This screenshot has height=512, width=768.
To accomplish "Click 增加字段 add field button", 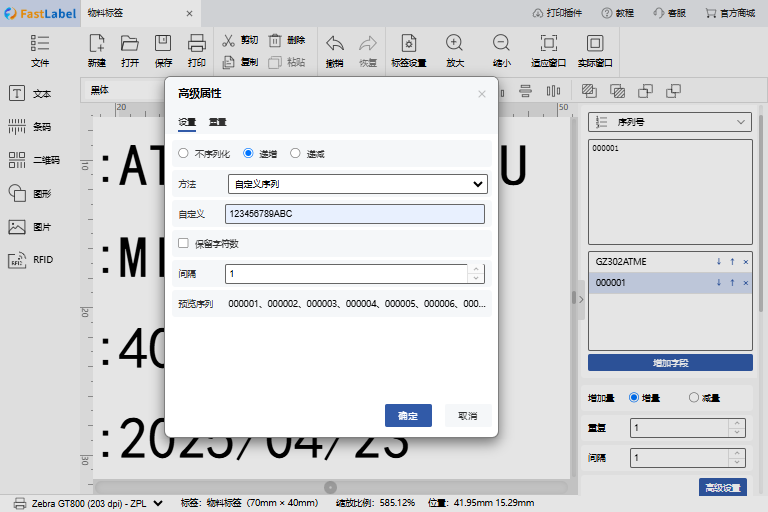I will (x=670, y=363).
